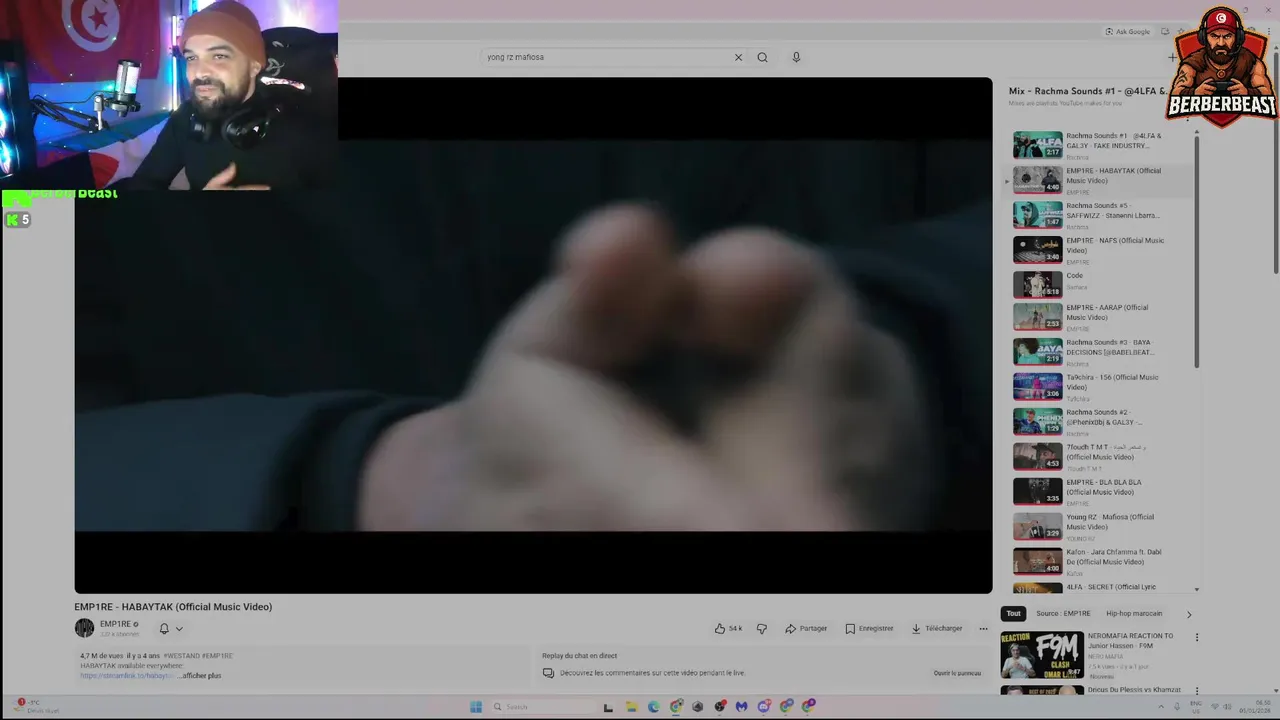The image size is (1280, 720).
Task: Open the streamlink HABAYTAK link
Action: coord(127,676)
